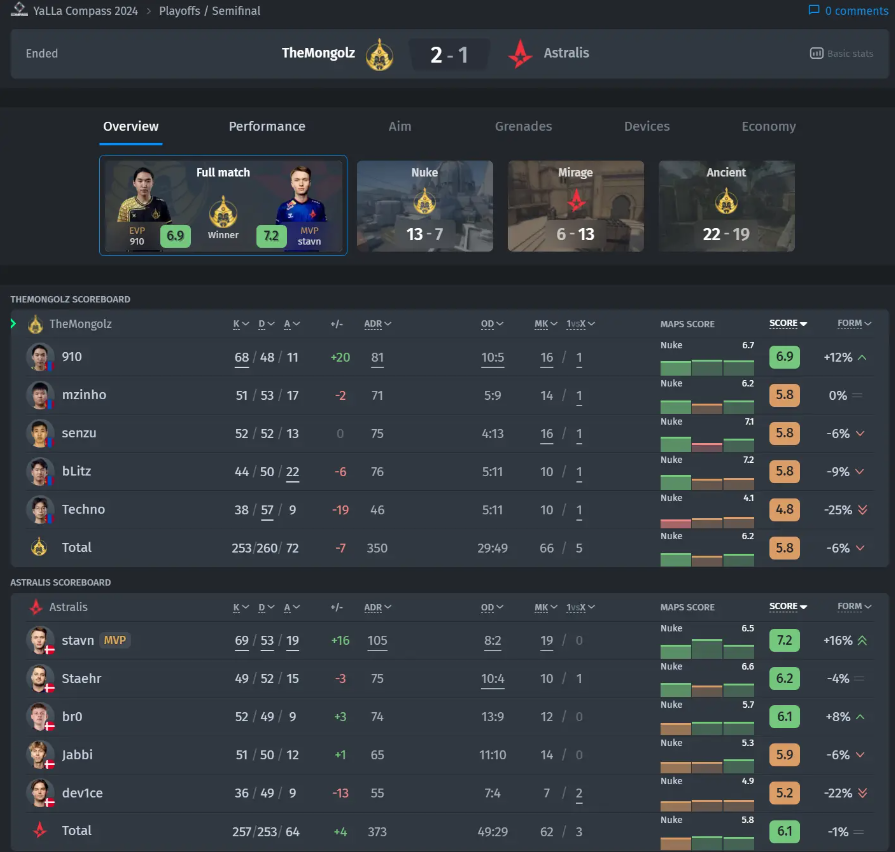This screenshot has width=895, height=852.
Task: Open the Economy tab
Action: pyautogui.click(x=768, y=127)
